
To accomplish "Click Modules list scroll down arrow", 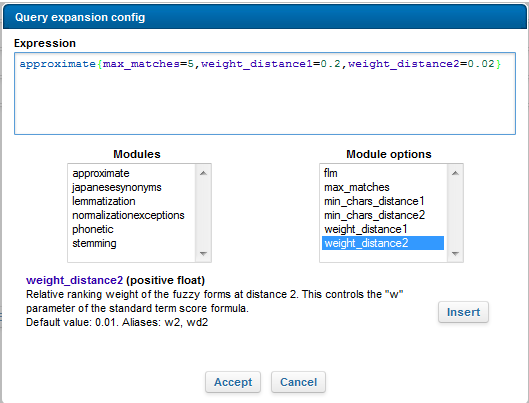I will [x=203, y=254].
